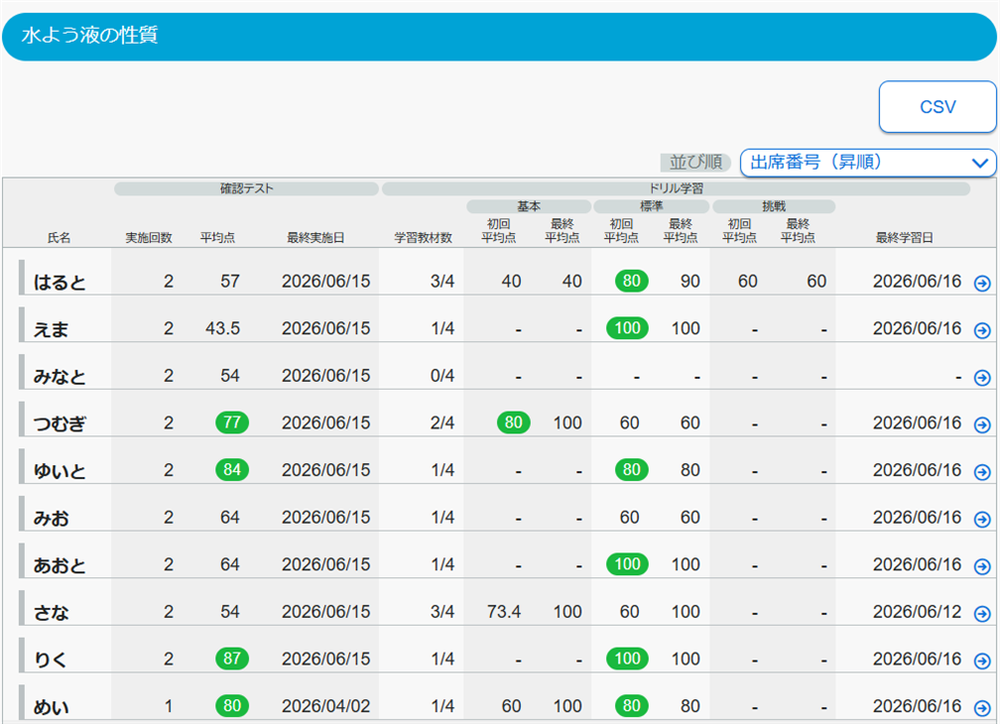Click つむぎ's green average score 77
1000x724 pixels.
232,422
